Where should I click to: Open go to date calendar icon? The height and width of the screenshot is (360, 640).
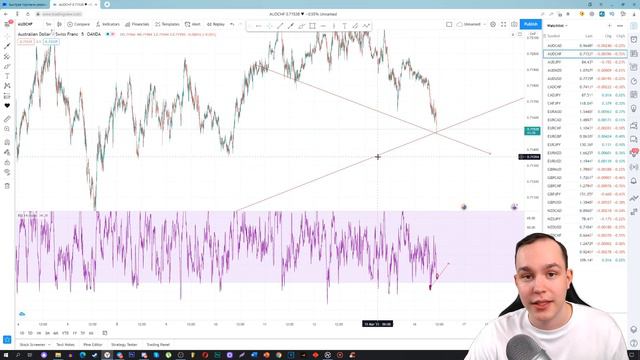pos(104,333)
